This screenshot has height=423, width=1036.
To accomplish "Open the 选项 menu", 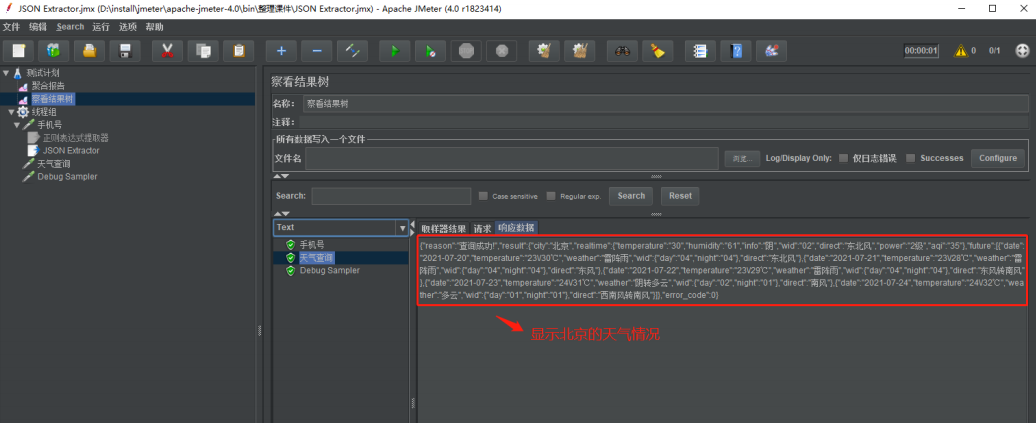I will (x=128, y=27).
